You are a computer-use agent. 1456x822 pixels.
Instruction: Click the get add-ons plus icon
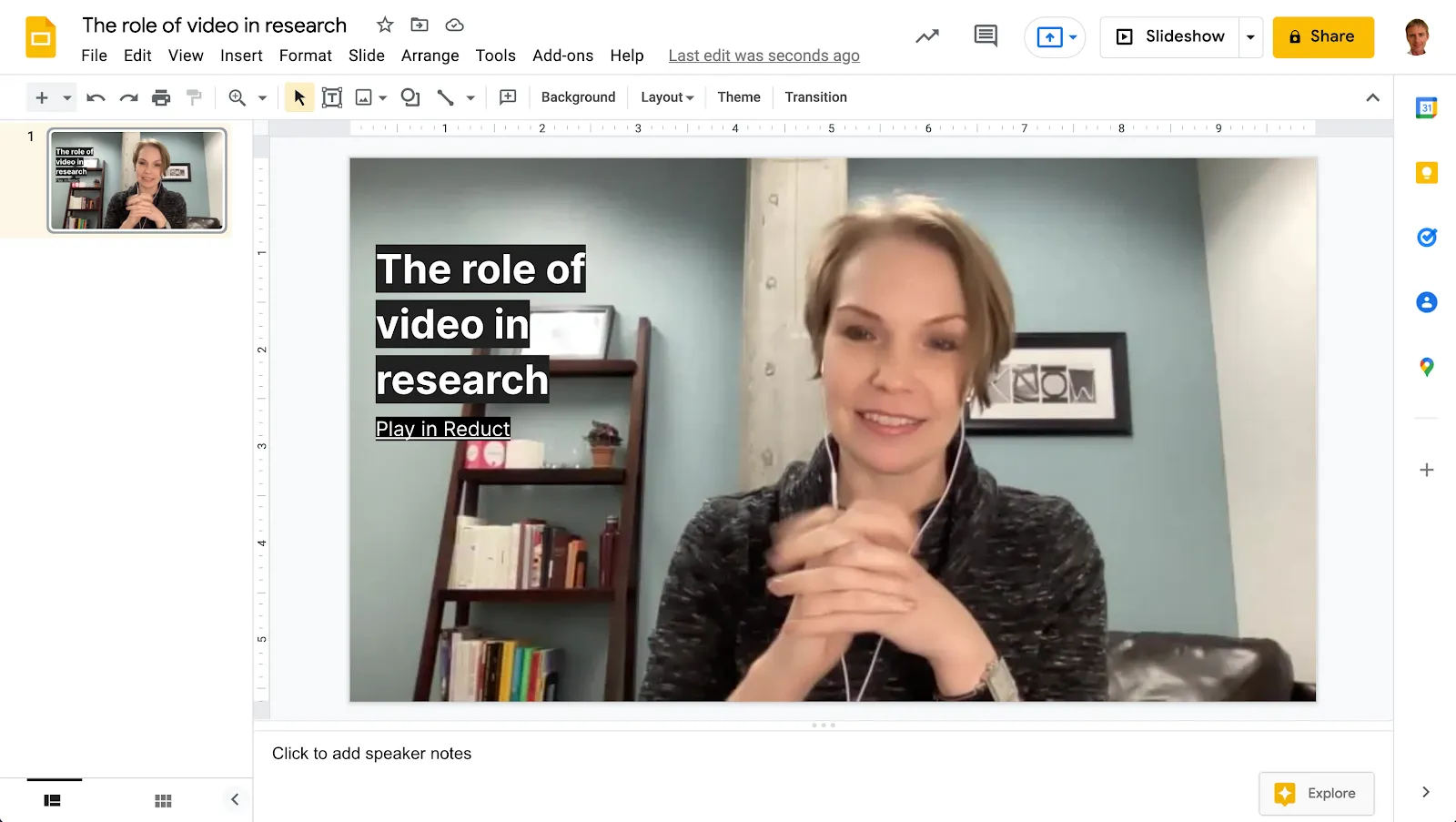(1427, 470)
